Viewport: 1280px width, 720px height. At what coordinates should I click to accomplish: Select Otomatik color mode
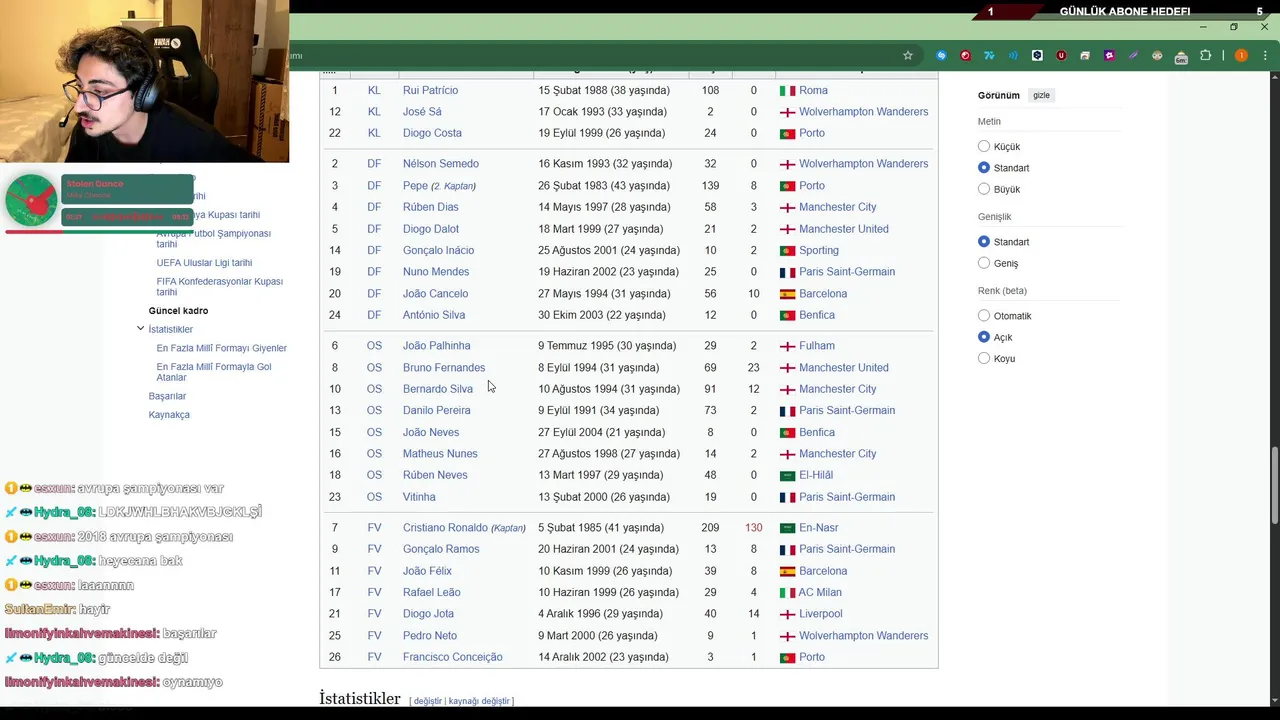coord(984,316)
